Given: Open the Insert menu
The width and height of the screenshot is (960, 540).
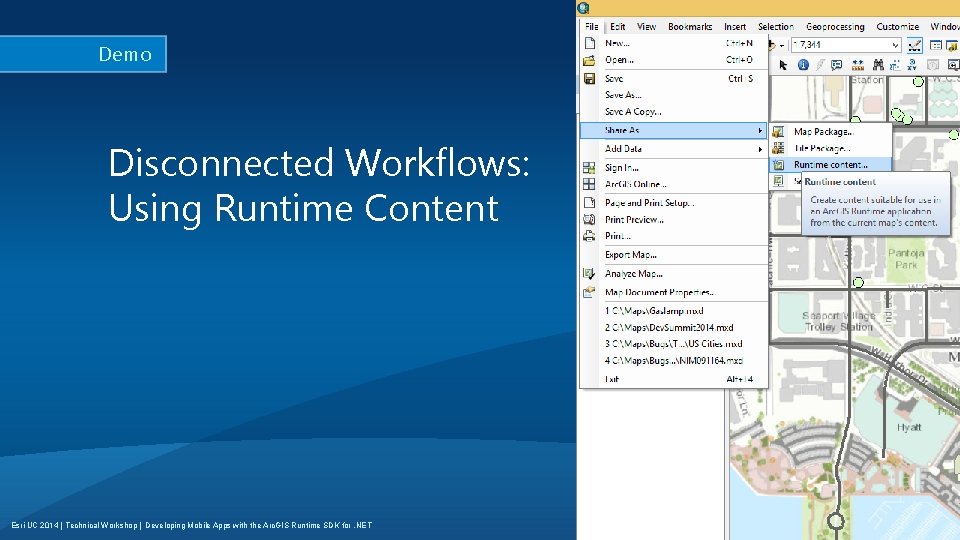Looking at the screenshot, I should [x=735, y=26].
